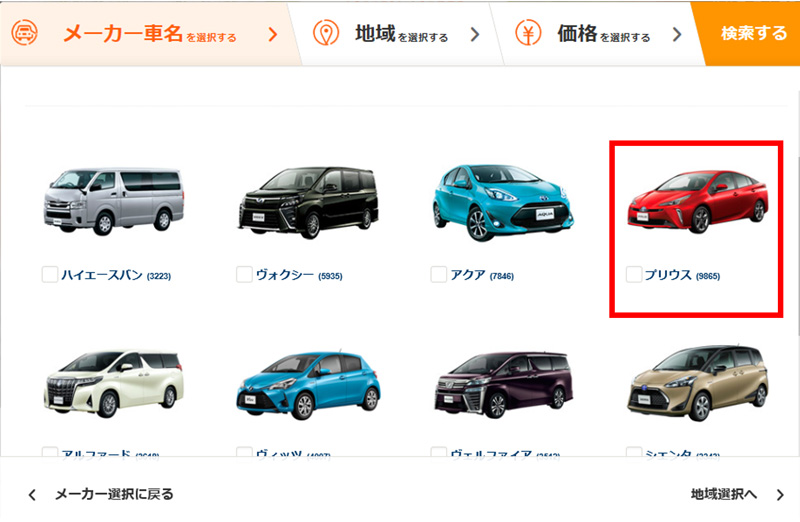
Task: Select the blue Vitz hatchback image
Action: (x=308, y=385)
